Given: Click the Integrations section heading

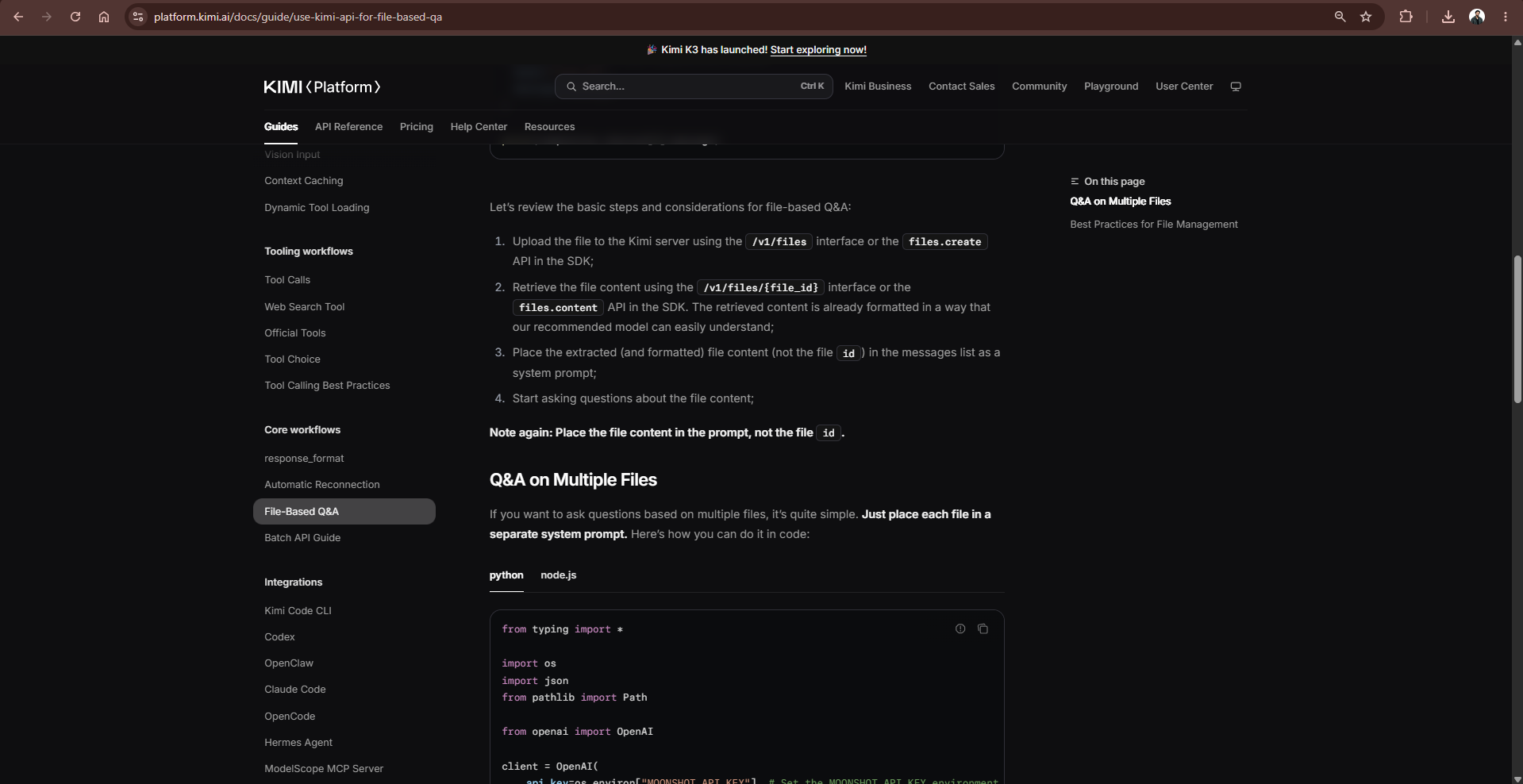Looking at the screenshot, I should 293,582.
